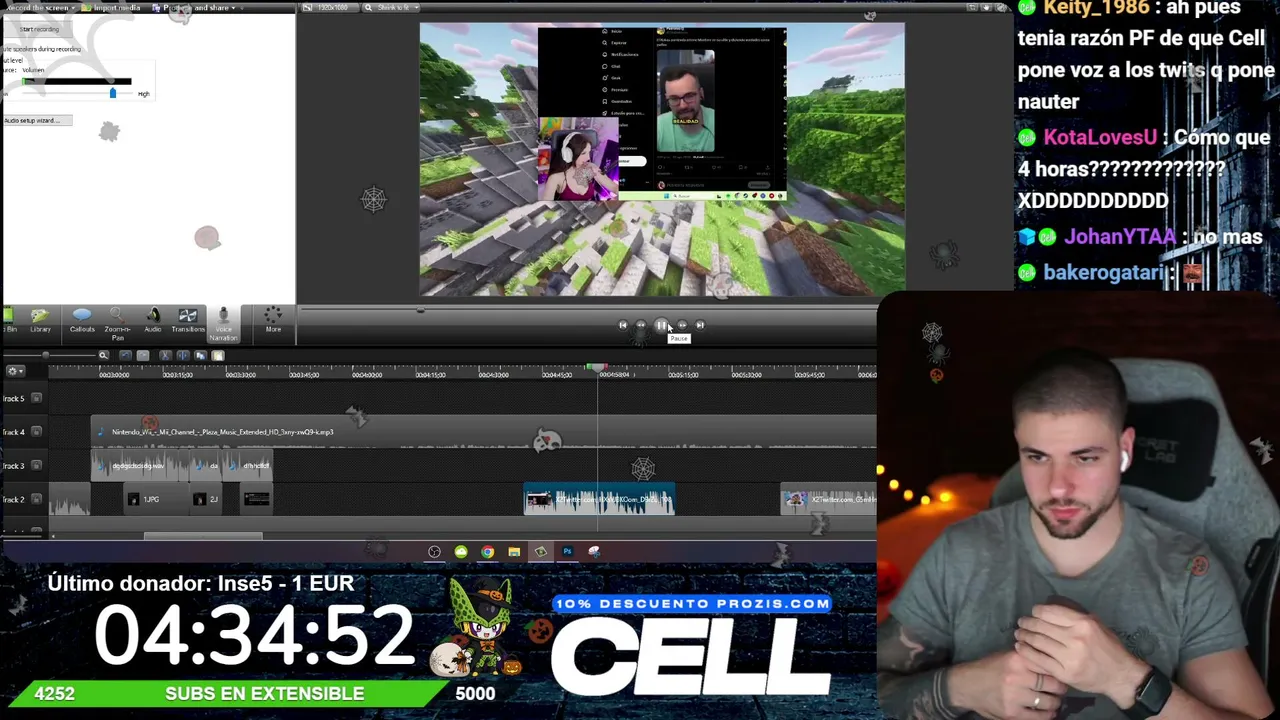Open the Record the screen dropdown
The width and height of the screenshot is (1280, 720).
coord(40,8)
